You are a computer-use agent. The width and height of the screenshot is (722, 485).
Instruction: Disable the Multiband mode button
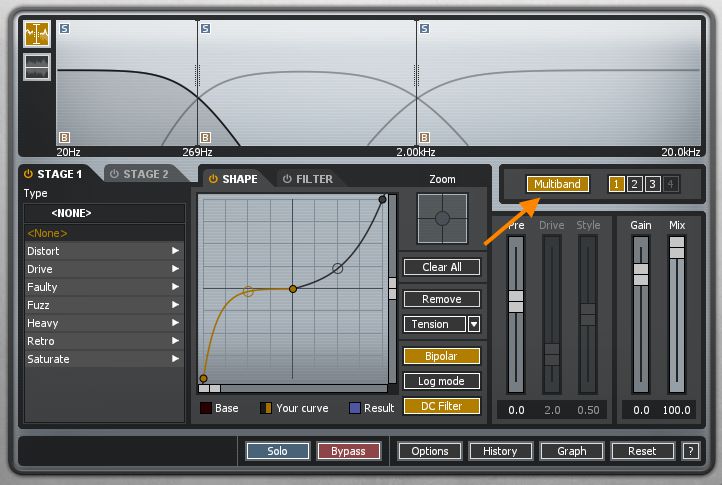pos(558,184)
